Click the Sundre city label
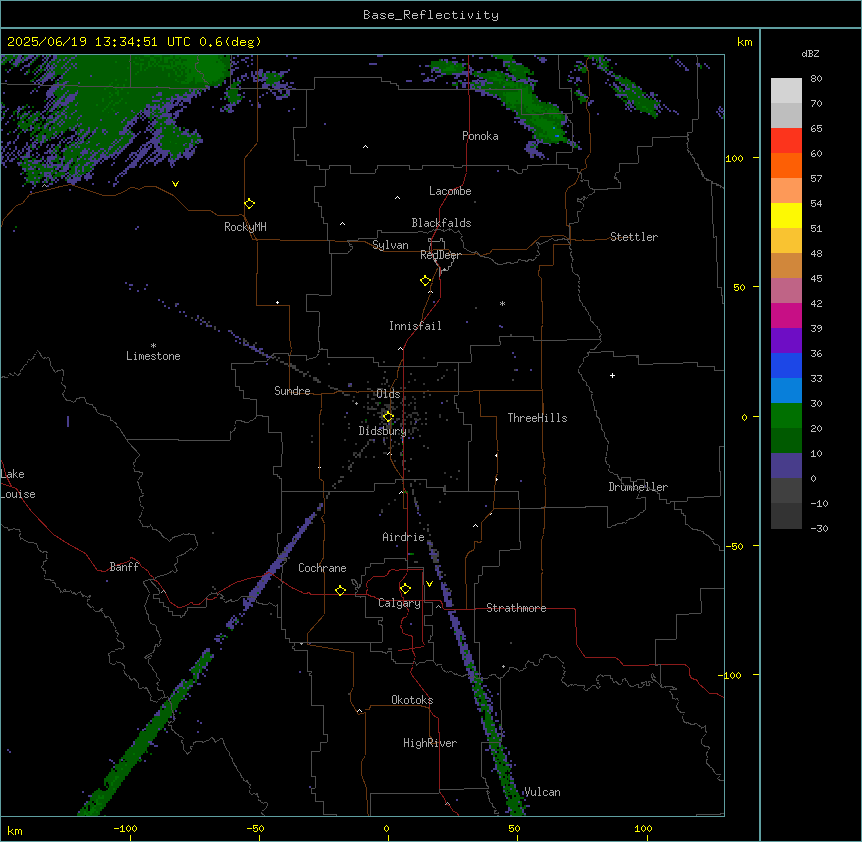 click(292, 391)
